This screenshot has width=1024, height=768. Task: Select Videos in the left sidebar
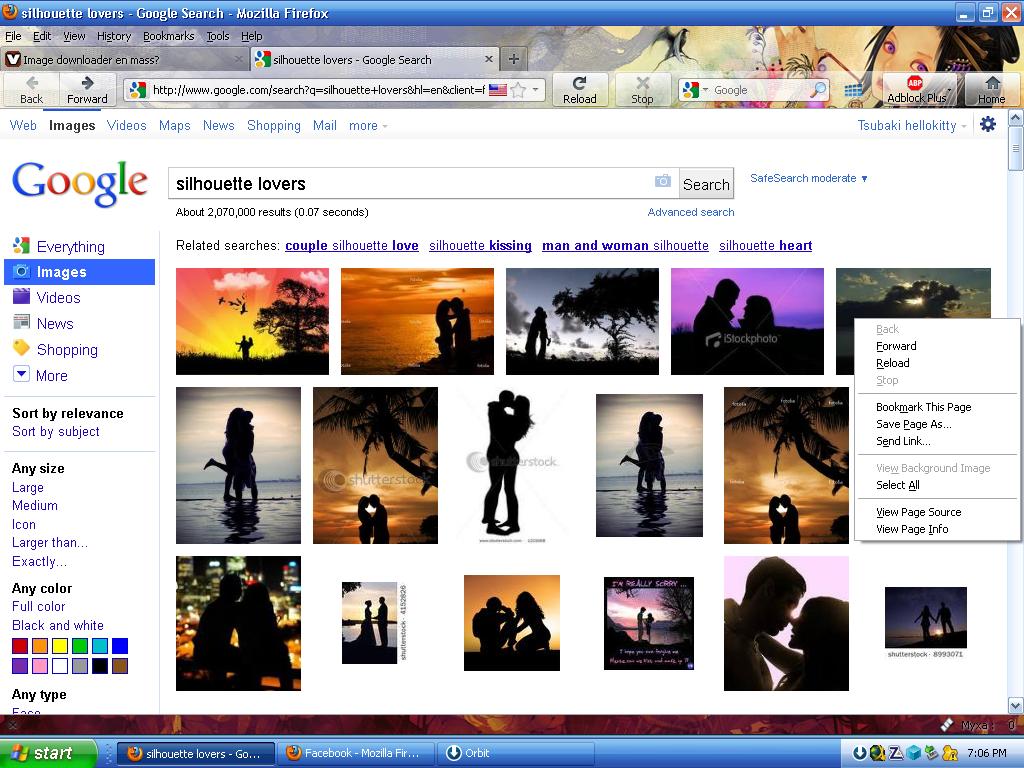58,298
